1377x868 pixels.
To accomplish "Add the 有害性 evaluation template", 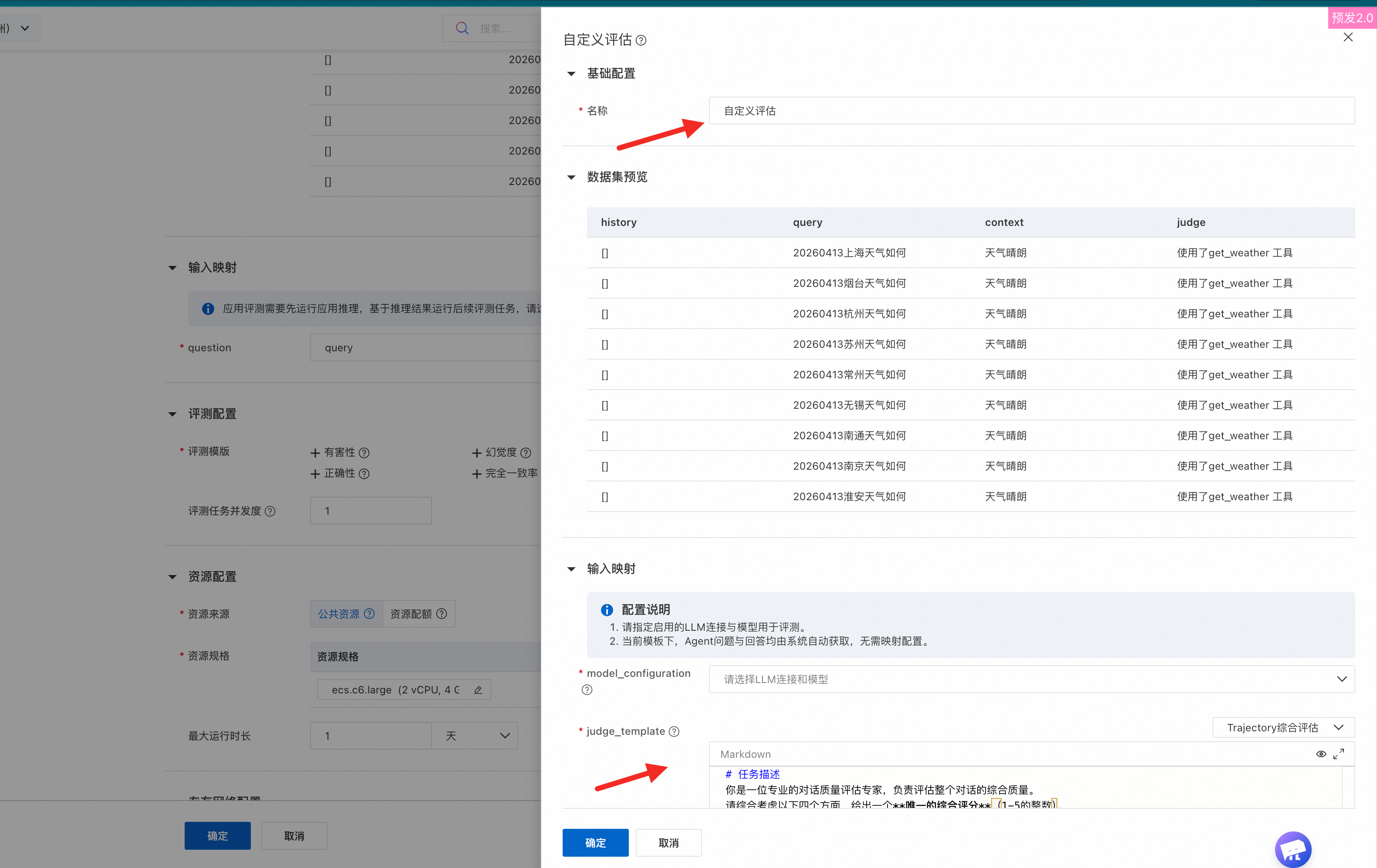I will [x=334, y=453].
